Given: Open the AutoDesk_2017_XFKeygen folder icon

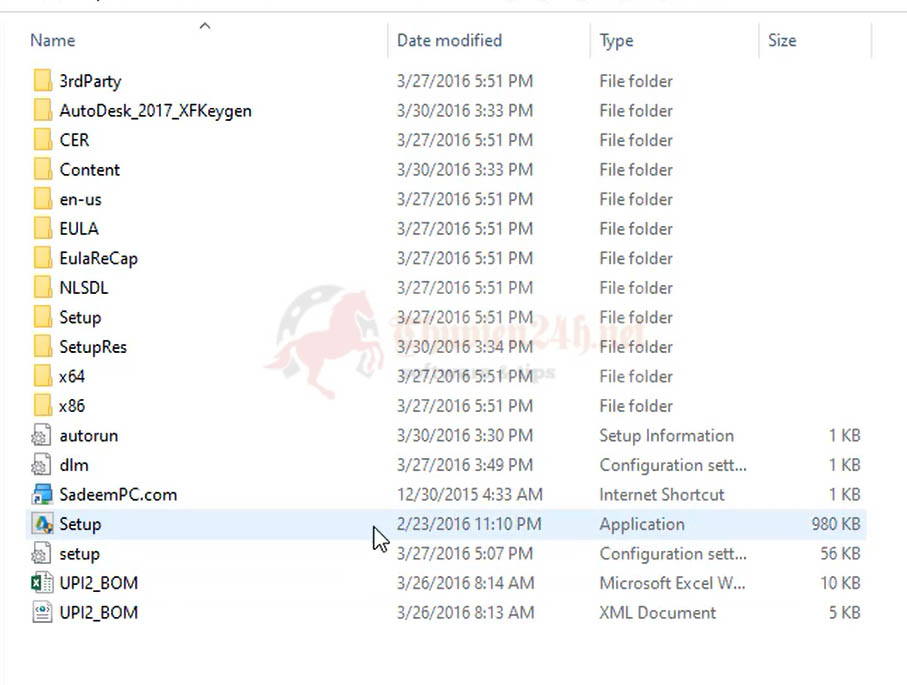Looking at the screenshot, I should click(x=42, y=110).
